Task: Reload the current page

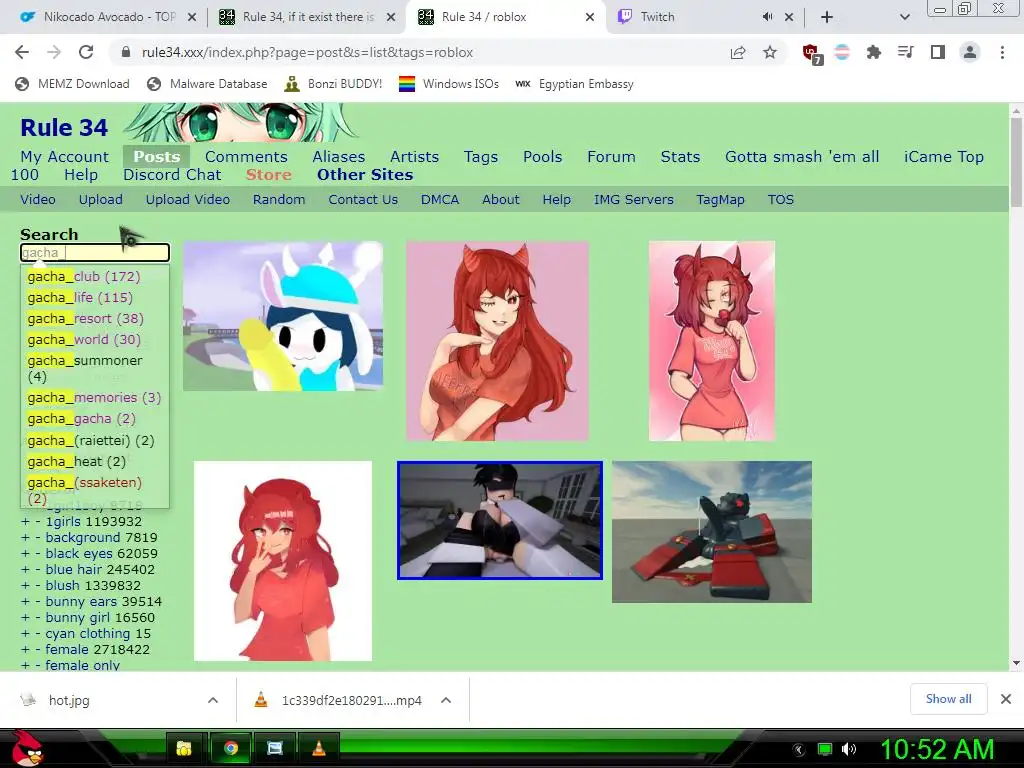Action: 86,52
